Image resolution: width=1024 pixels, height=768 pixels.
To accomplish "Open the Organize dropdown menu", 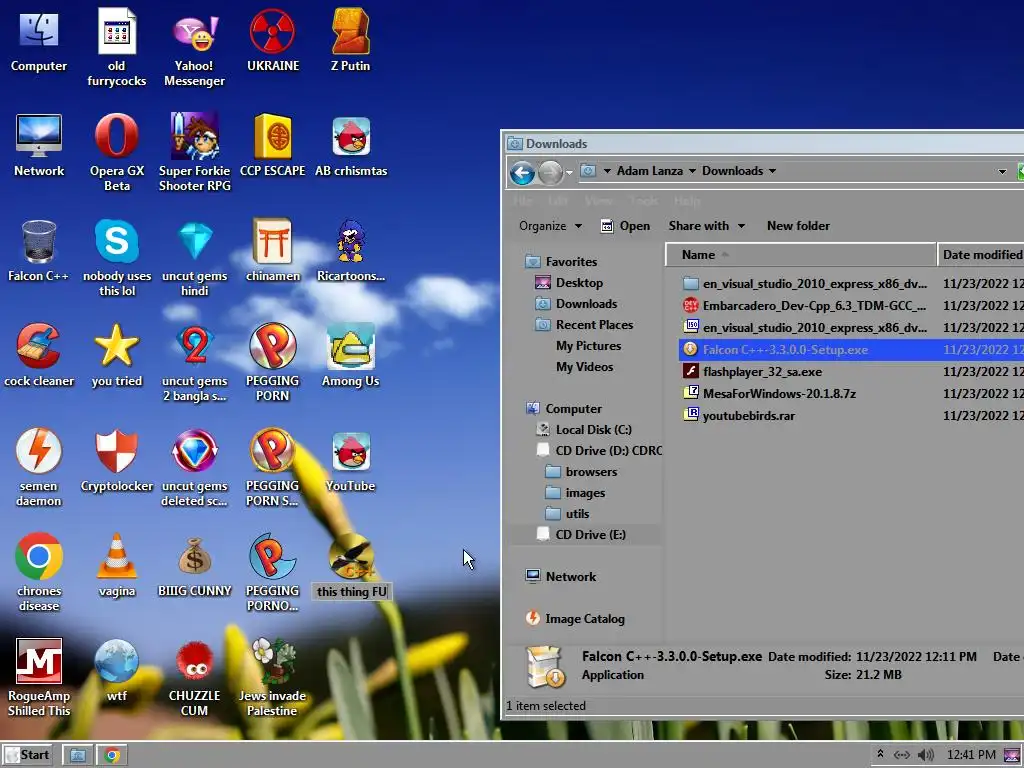I will (550, 226).
